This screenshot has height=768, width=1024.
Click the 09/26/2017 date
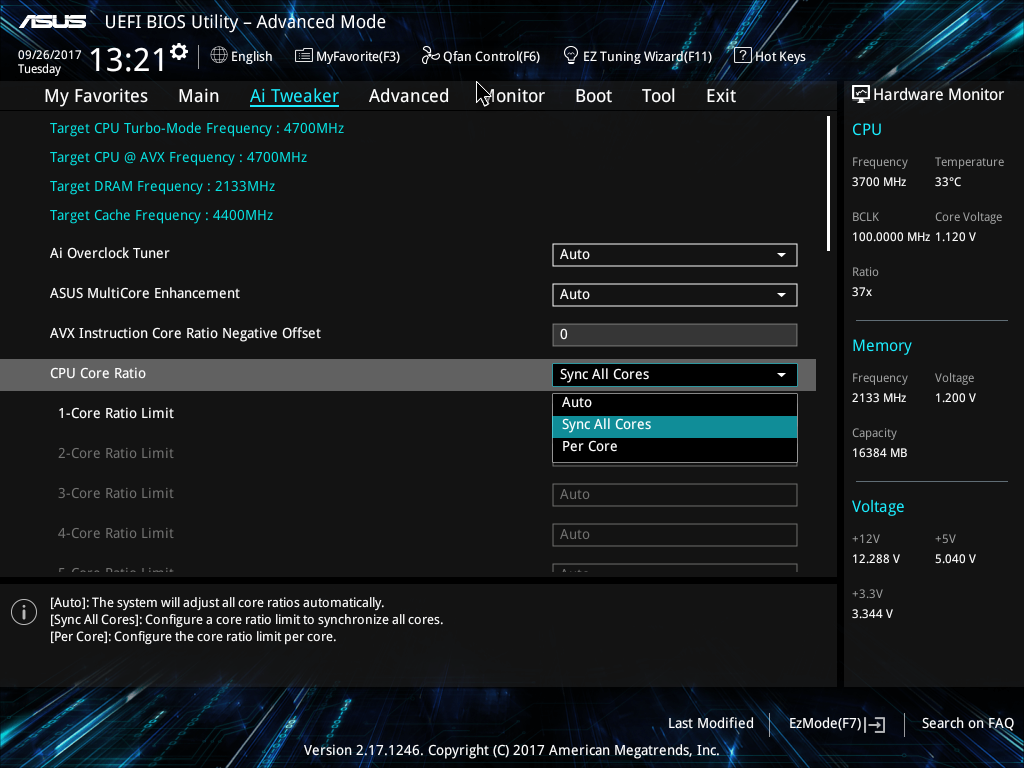49,55
